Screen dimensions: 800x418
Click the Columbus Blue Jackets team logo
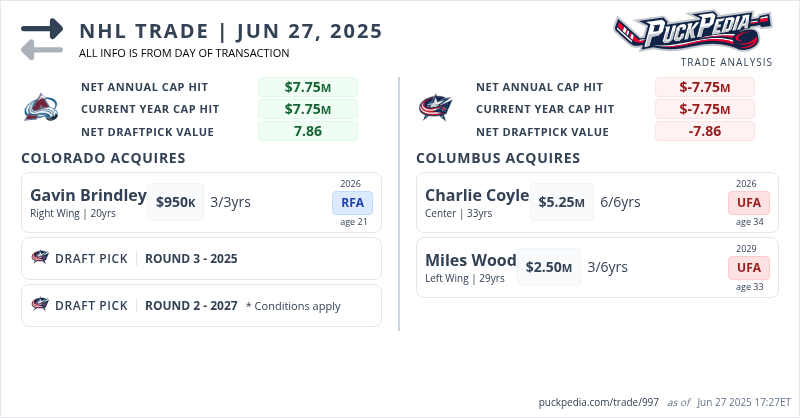click(x=435, y=108)
